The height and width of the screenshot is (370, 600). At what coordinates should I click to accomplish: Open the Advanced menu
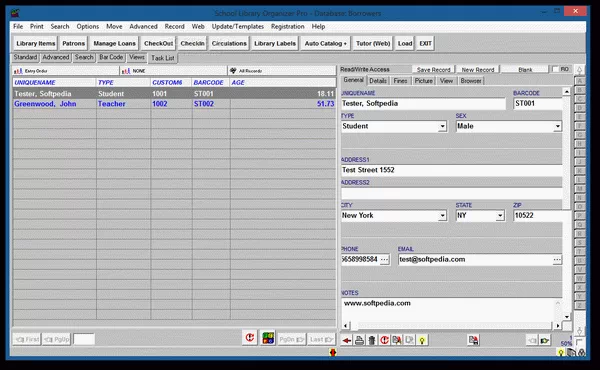(143, 26)
